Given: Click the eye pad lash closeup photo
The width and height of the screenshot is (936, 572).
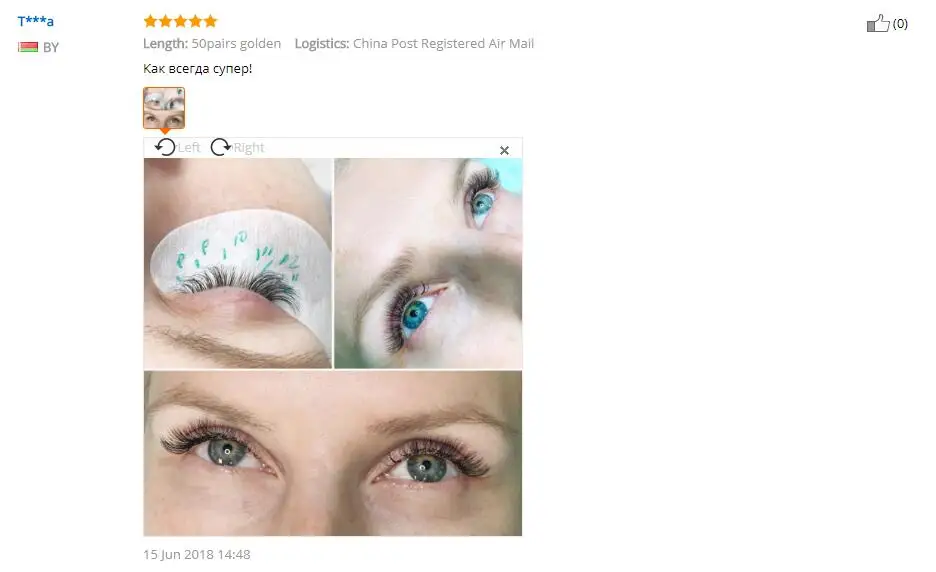Looking at the screenshot, I should (x=238, y=263).
